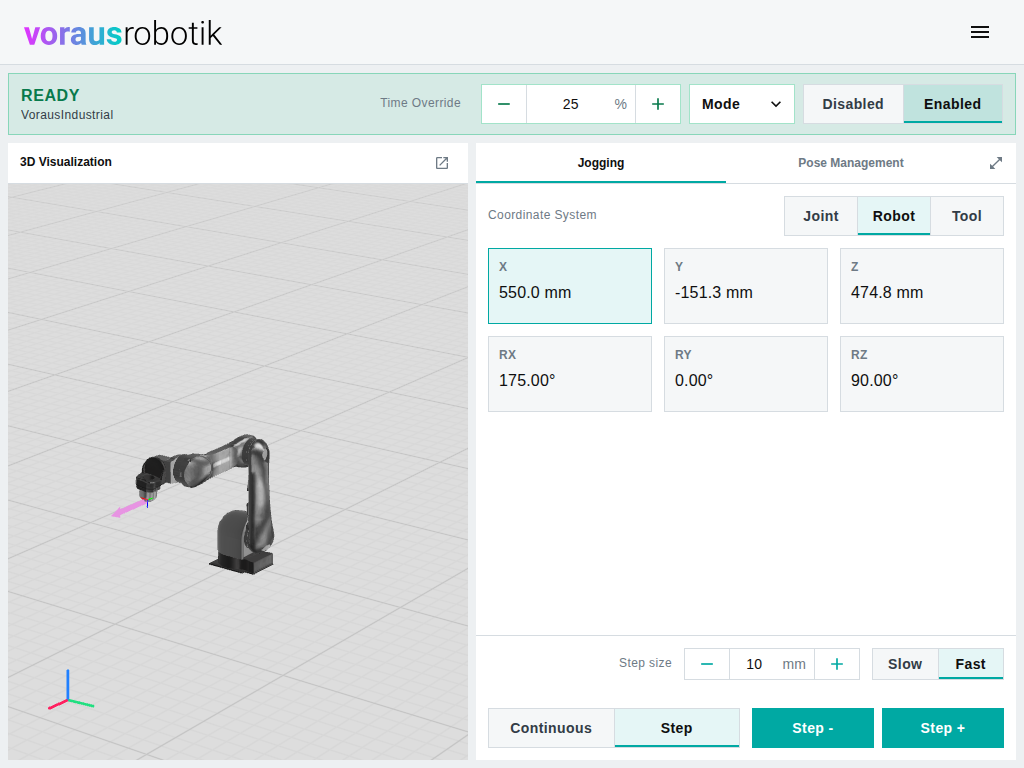The width and height of the screenshot is (1024, 768).
Task: Select the Z axis card
Action: pos(921,286)
